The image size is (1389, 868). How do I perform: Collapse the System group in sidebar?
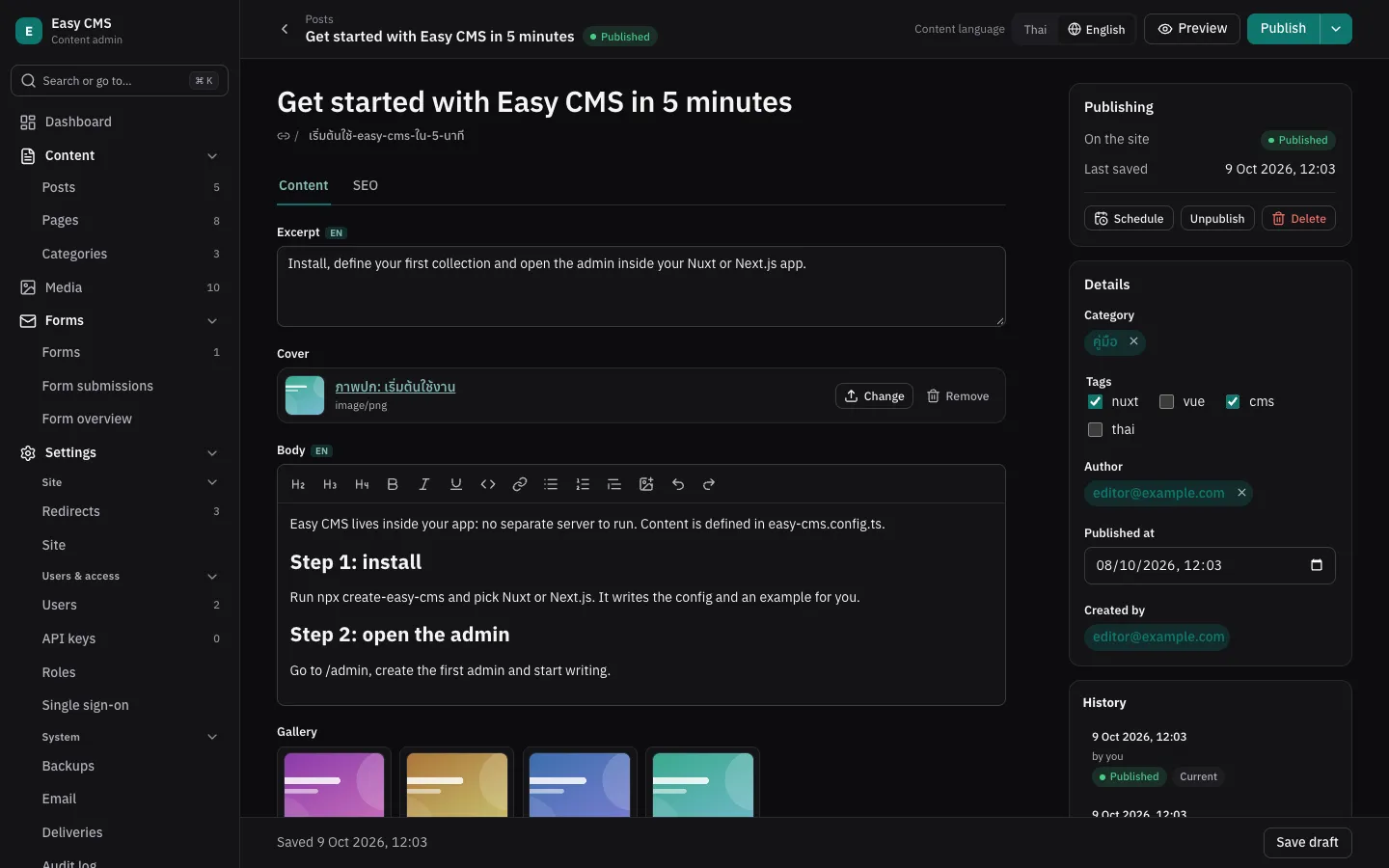212,737
